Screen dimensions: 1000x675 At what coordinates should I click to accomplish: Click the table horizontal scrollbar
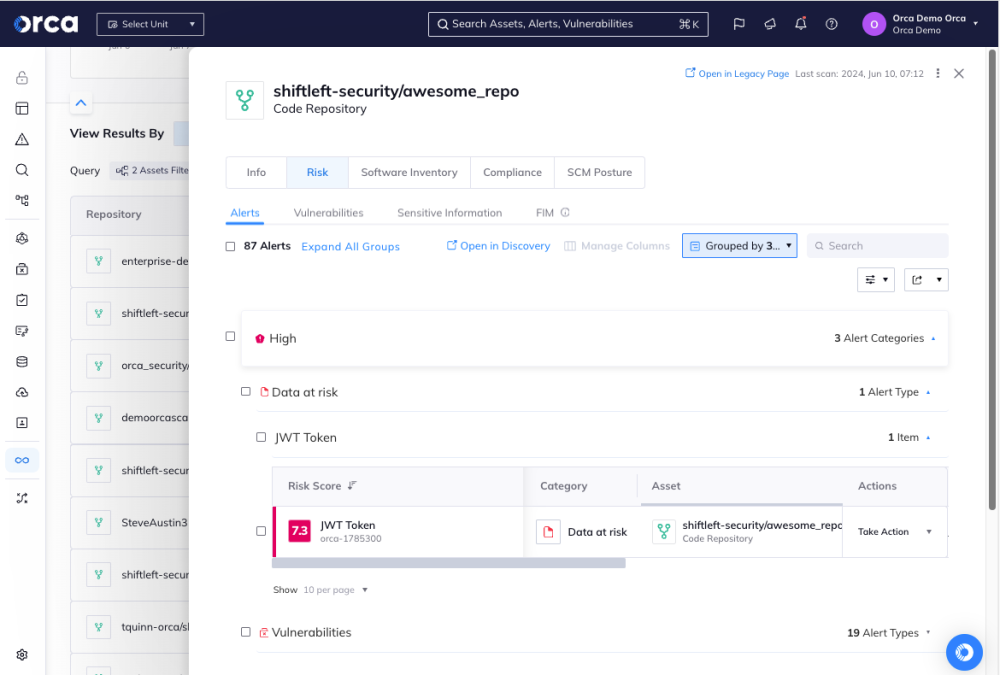(x=448, y=563)
